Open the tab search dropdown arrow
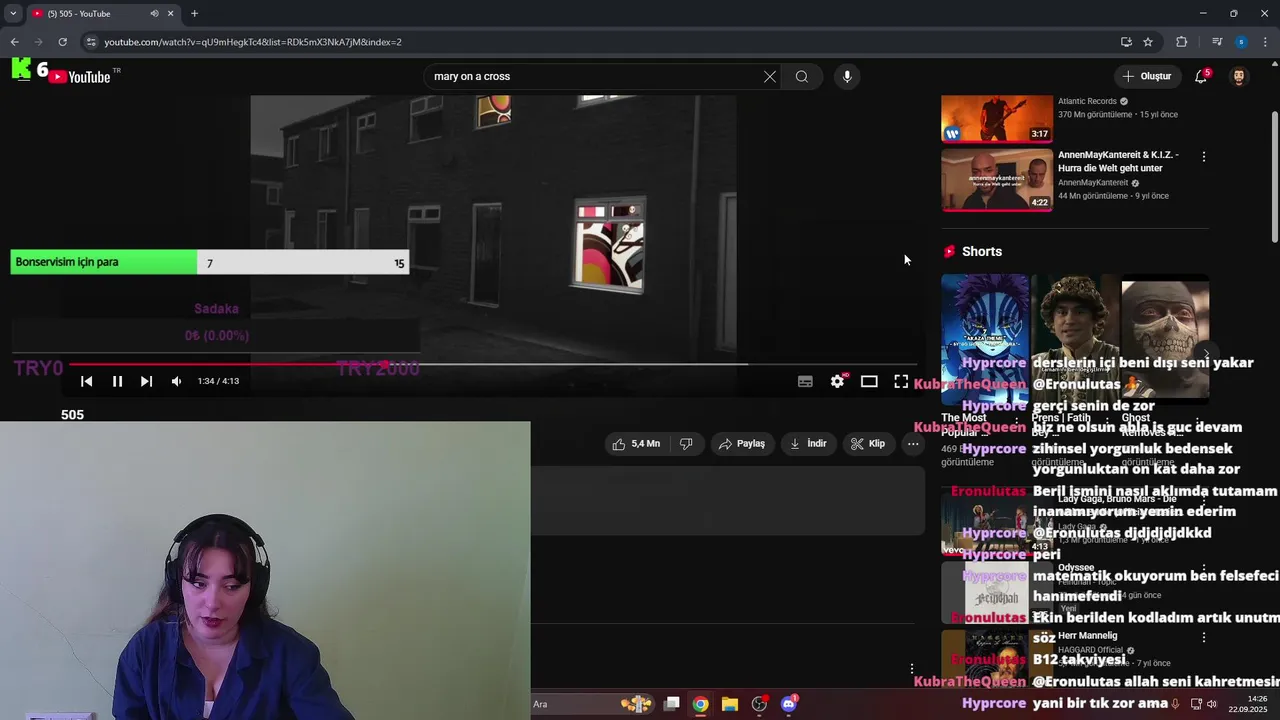This screenshot has height=720, width=1280. pos(13,13)
